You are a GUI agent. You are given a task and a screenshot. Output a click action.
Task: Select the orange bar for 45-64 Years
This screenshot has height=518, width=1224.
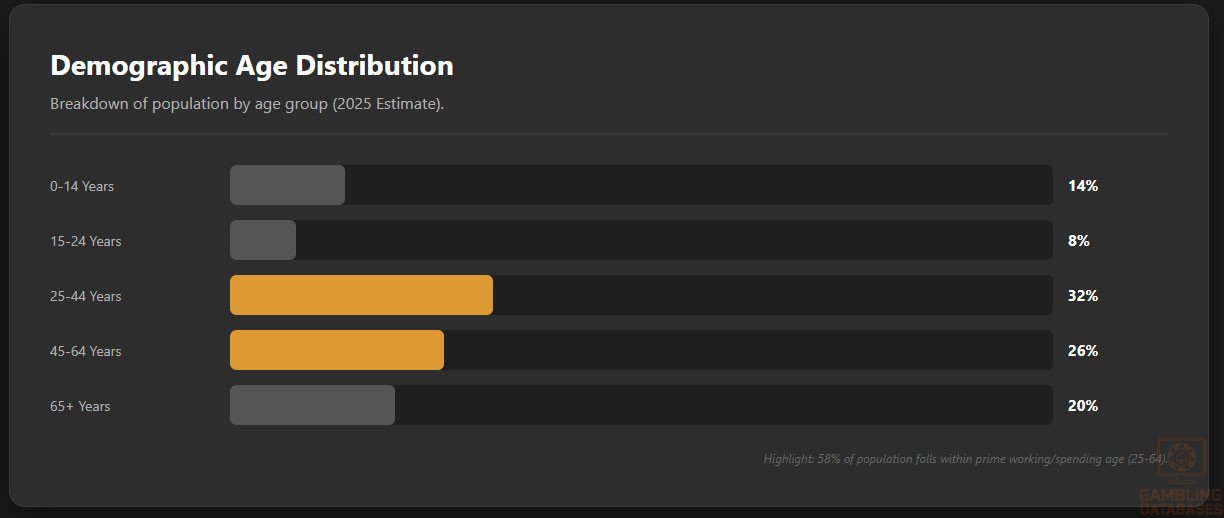tap(337, 350)
